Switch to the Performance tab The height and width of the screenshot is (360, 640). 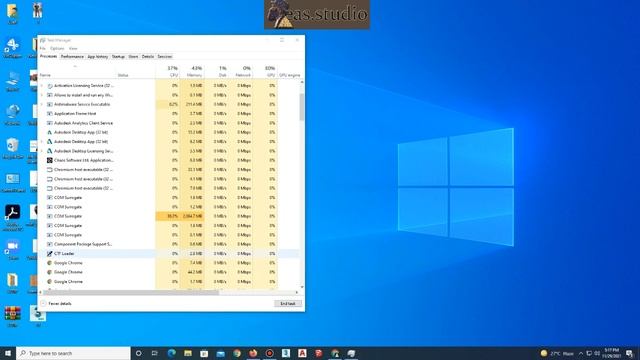(72, 57)
